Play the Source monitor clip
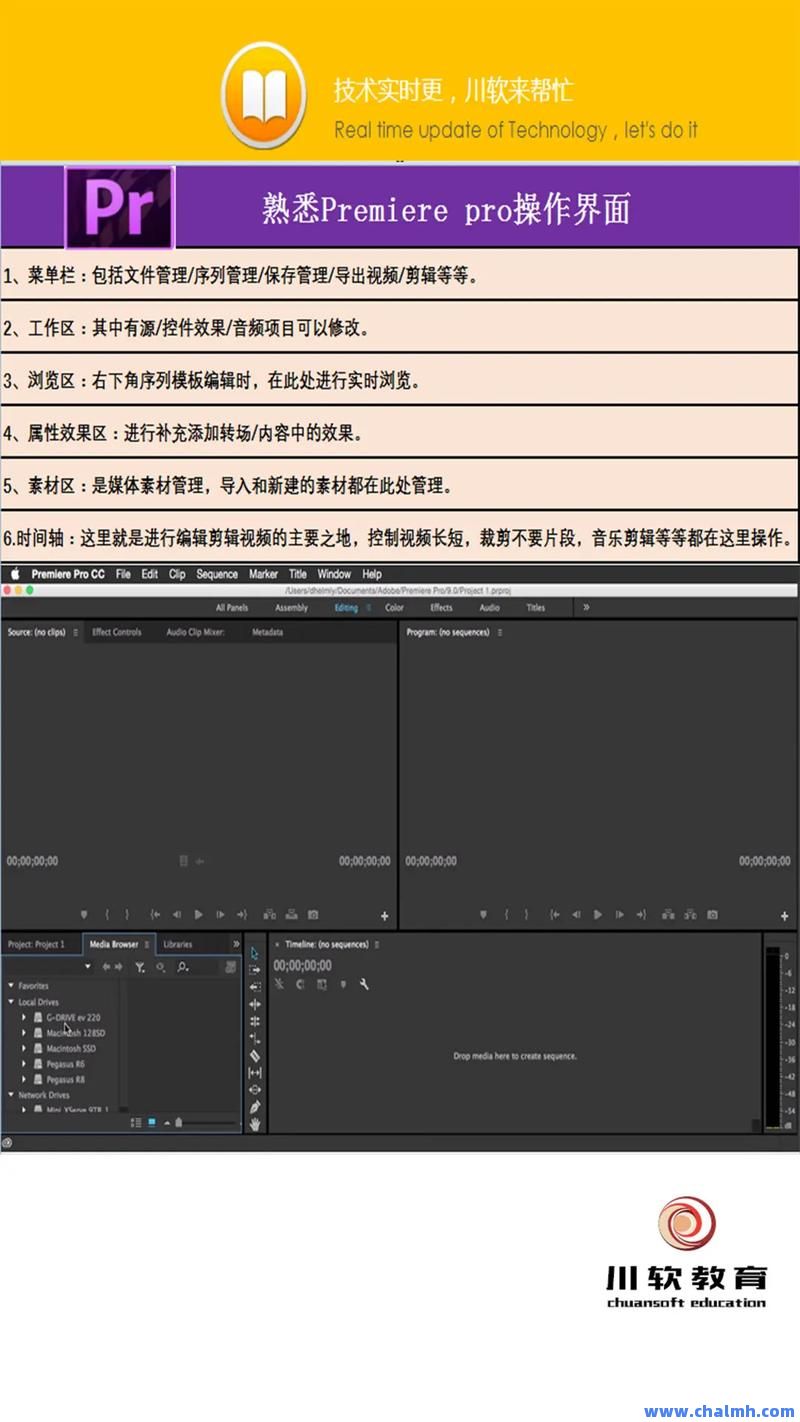The height and width of the screenshot is (1422, 800). tap(198, 914)
